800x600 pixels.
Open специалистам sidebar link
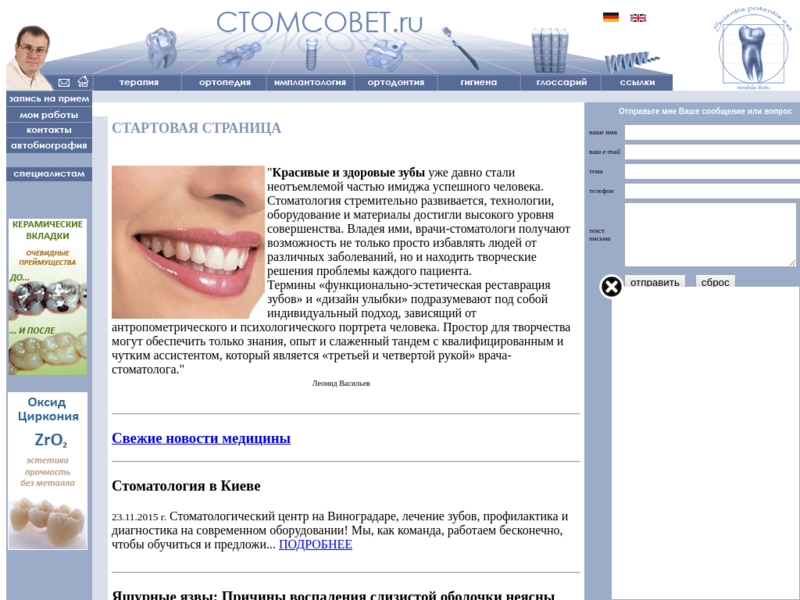tap(49, 174)
